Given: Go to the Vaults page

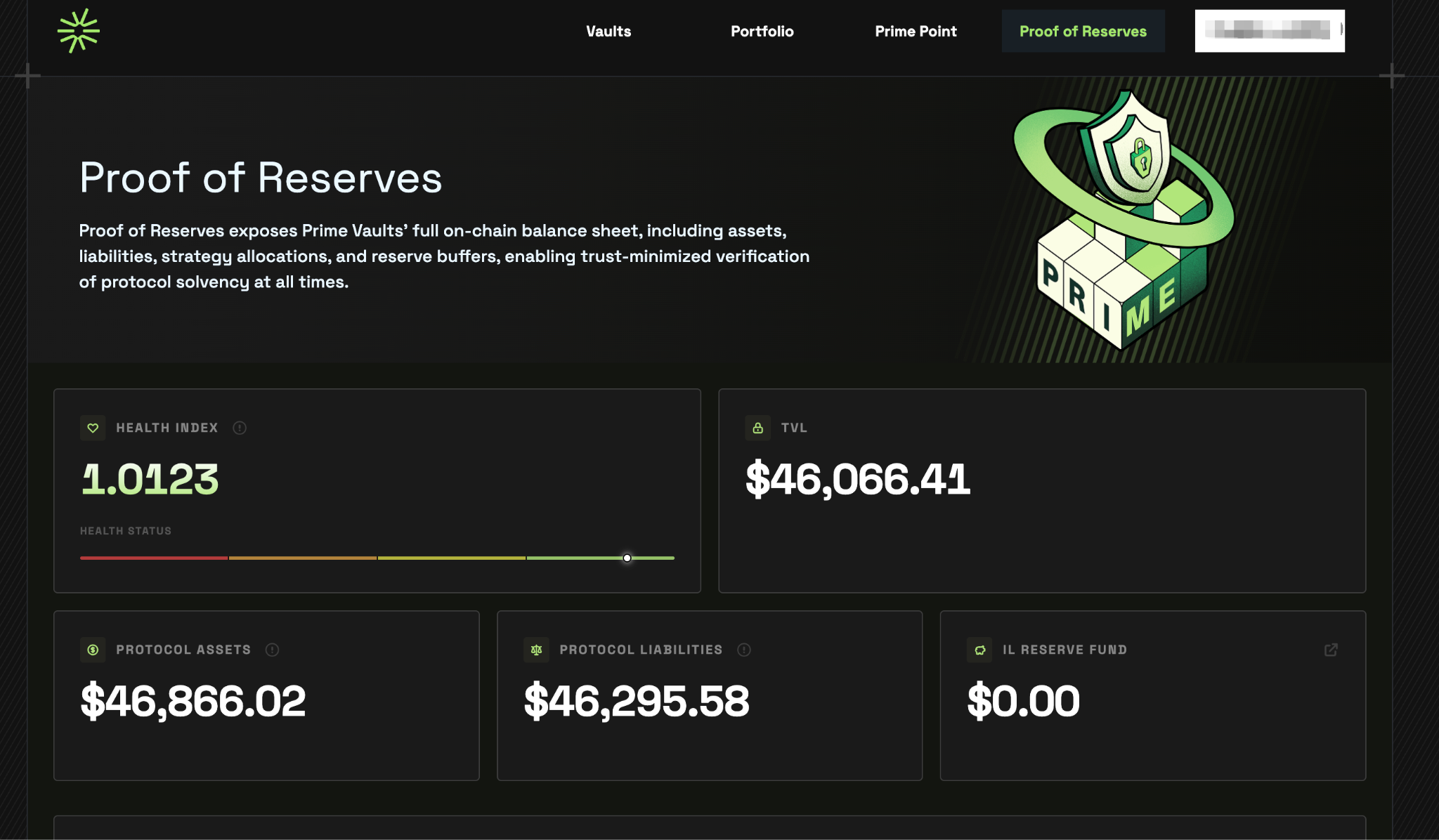Looking at the screenshot, I should [608, 31].
